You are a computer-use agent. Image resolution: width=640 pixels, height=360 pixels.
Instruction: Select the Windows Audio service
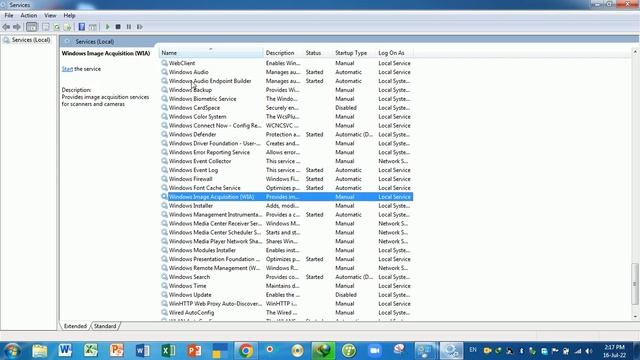[286, 72]
